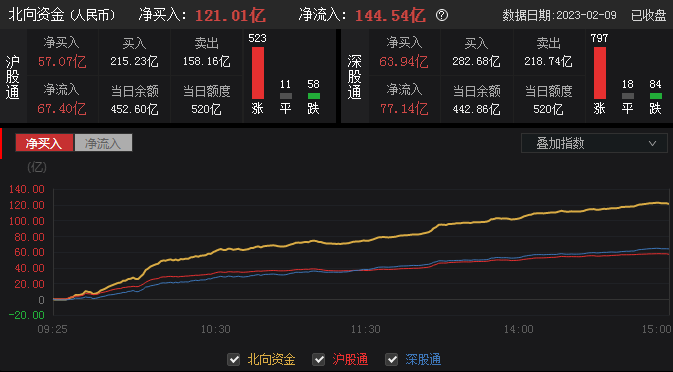Click the 沪股通 net buy value 57.07亿
Viewport: 673px width, 372px height.
point(62,62)
